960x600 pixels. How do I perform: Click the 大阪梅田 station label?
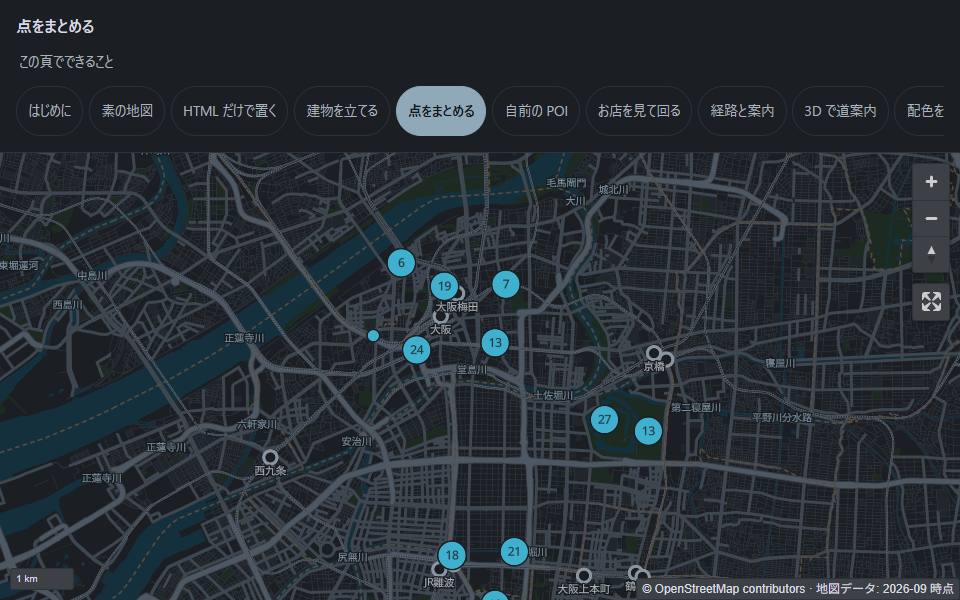coord(457,307)
